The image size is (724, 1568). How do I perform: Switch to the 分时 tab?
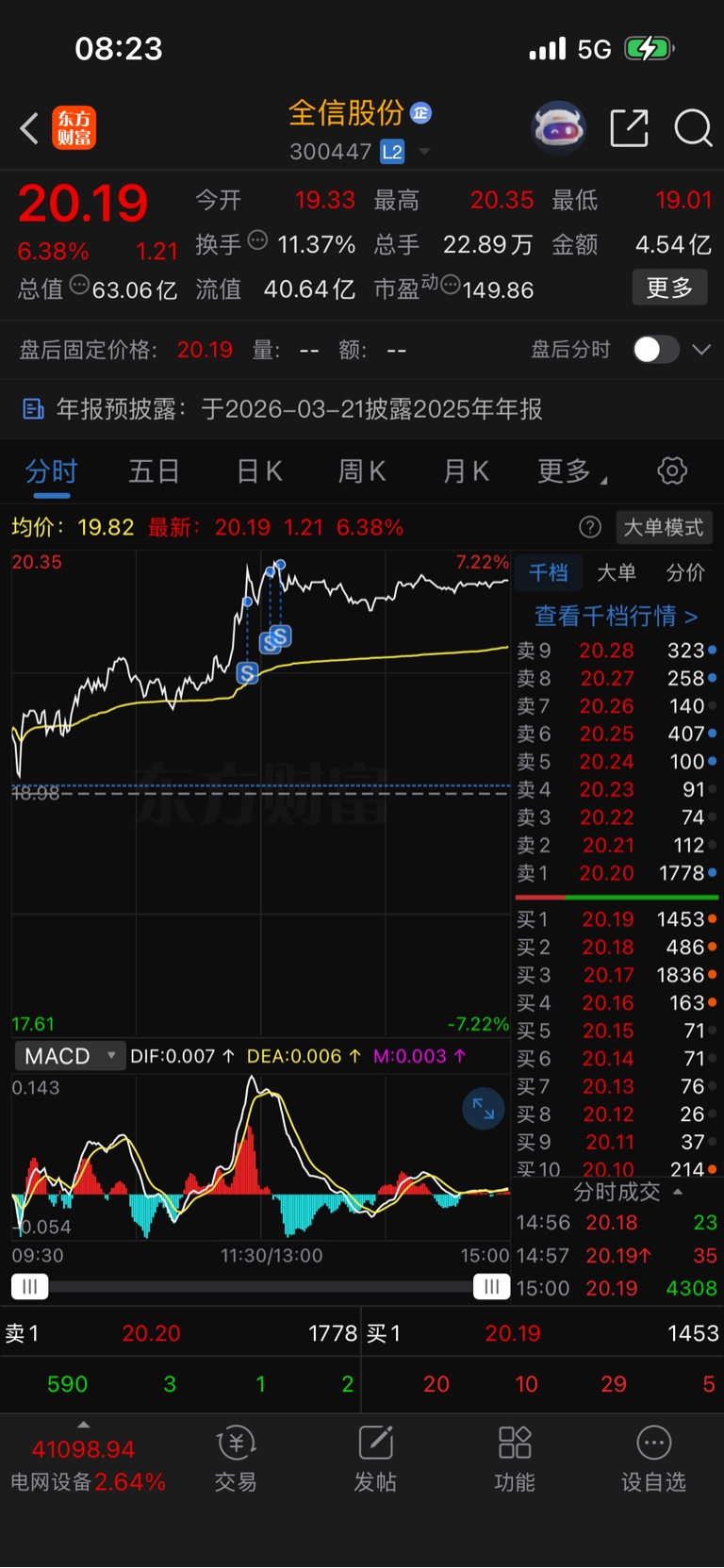click(x=51, y=470)
